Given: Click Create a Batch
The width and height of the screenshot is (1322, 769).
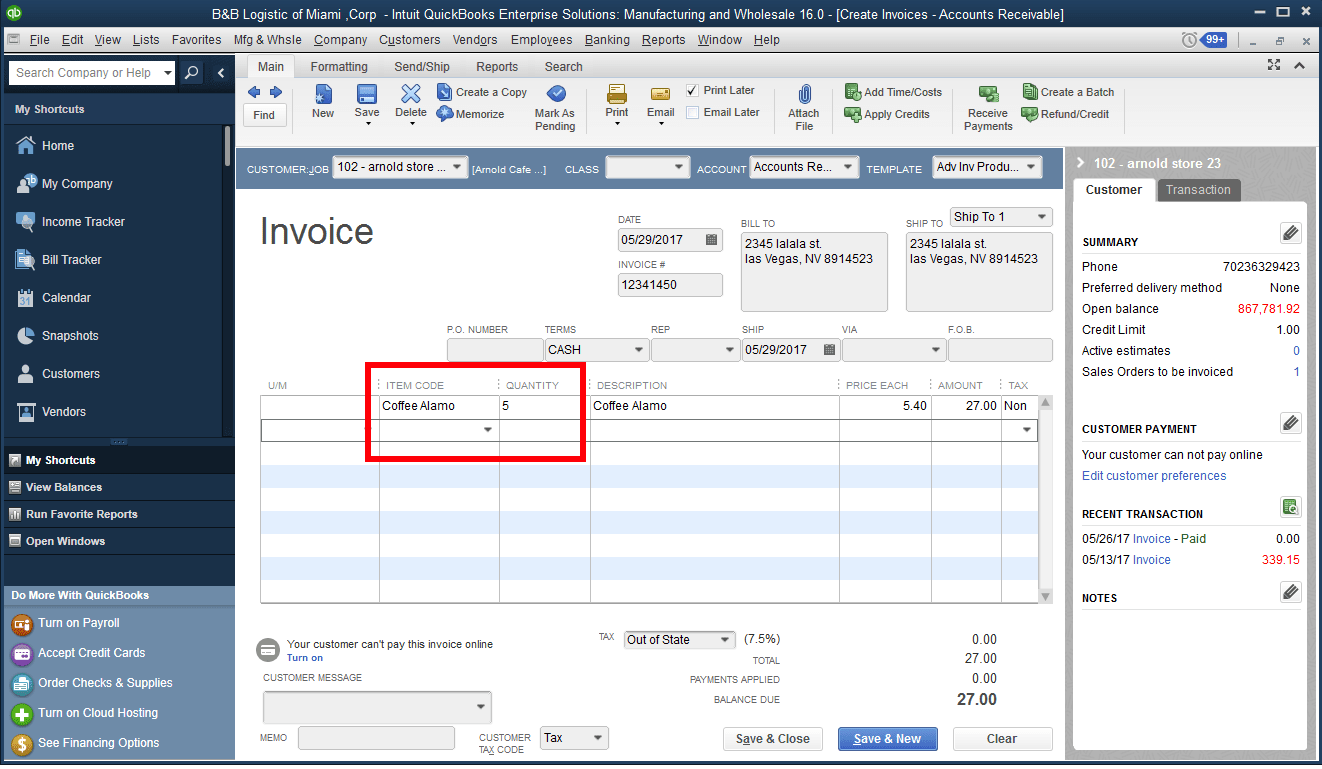Looking at the screenshot, I should pos(1068,92).
